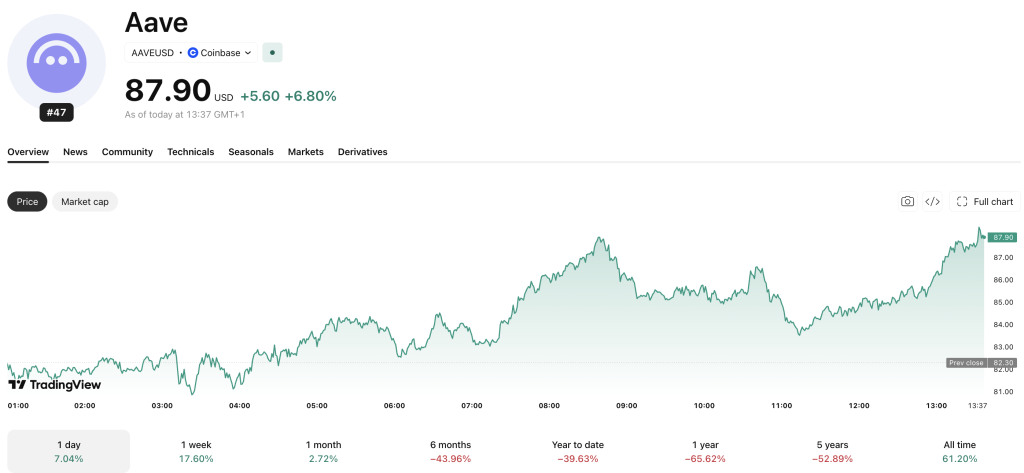
Task: Switch to Price chart view
Action: (27, 202)
